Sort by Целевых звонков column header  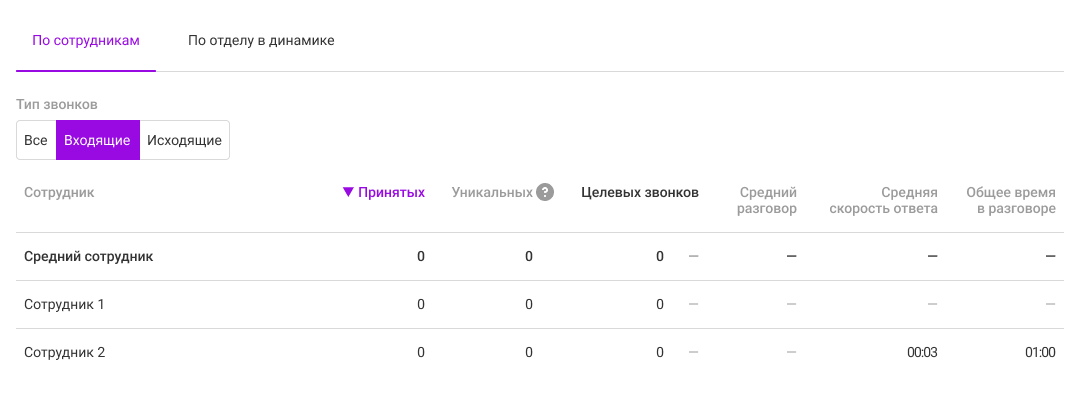[639, 193]
